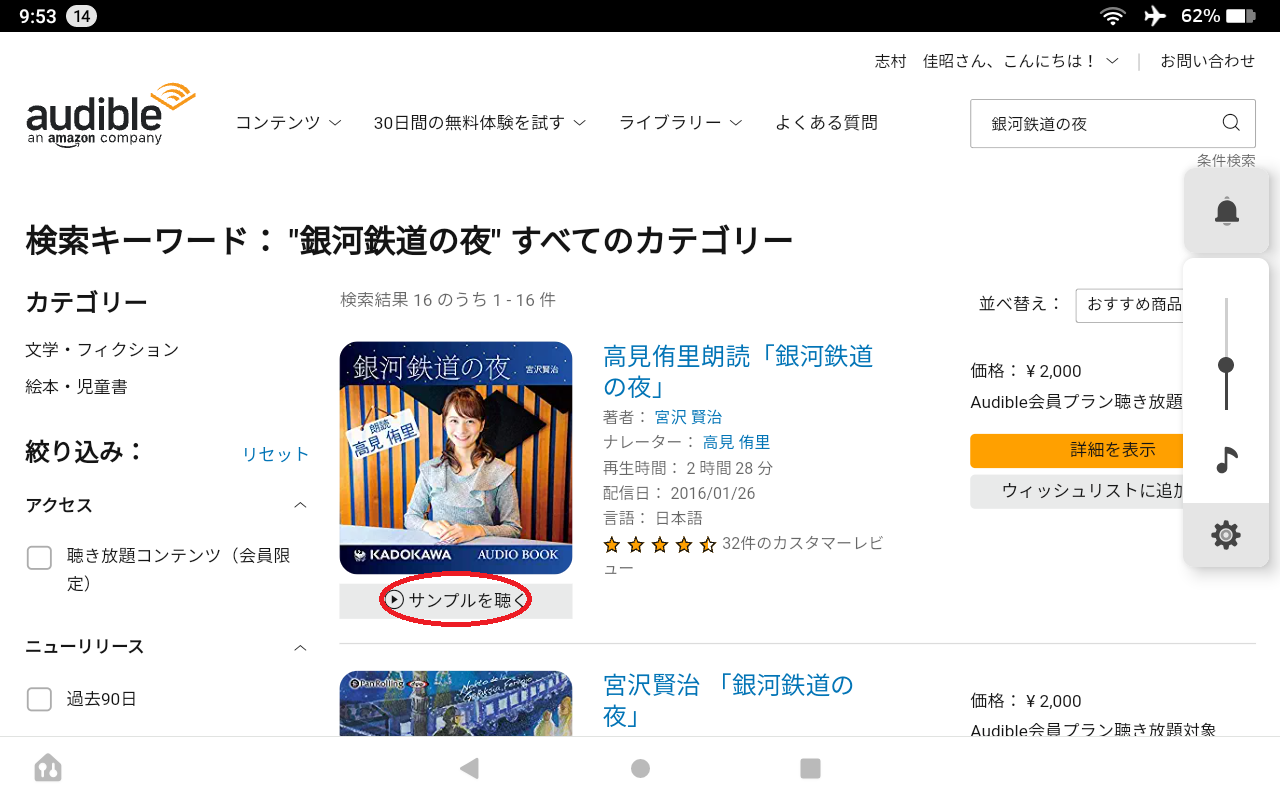1280x800 pixels.
Task: Collapse the アクセス filter section
Action: (300, 506)
